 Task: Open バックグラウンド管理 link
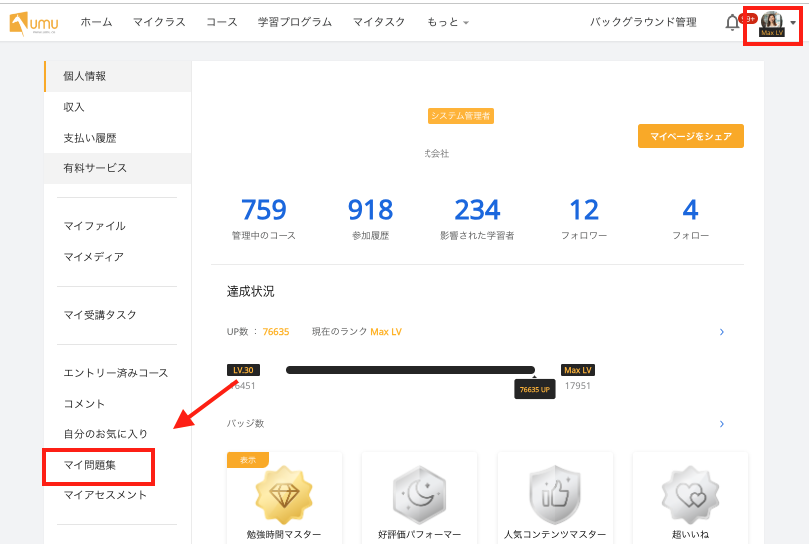tap(643, 22)
